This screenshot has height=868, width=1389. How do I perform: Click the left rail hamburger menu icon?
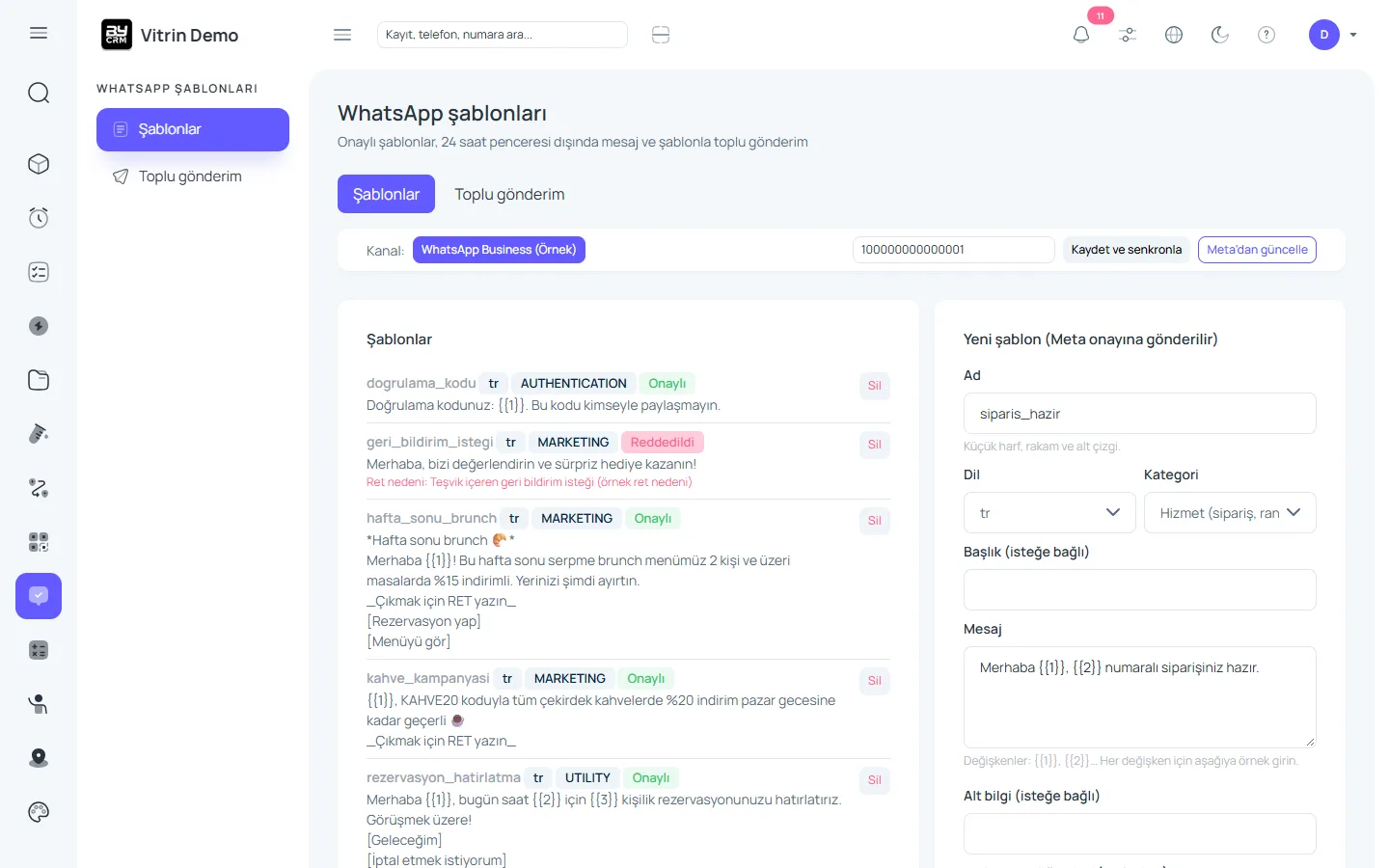click(39, 33)
